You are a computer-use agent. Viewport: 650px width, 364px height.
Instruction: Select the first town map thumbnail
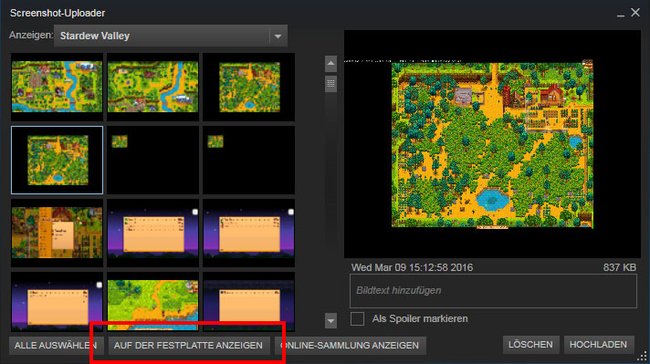[57, 87]
